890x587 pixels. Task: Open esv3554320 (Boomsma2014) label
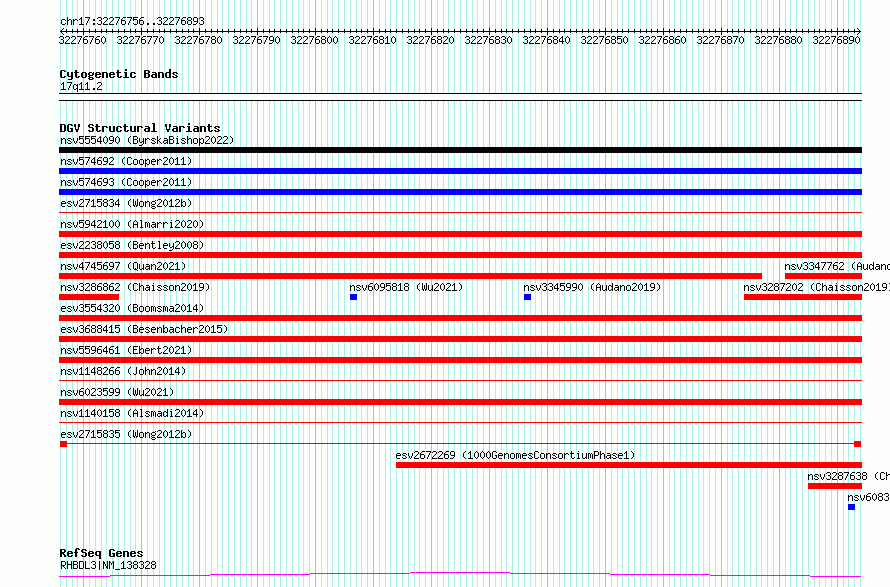coord(132,308)
